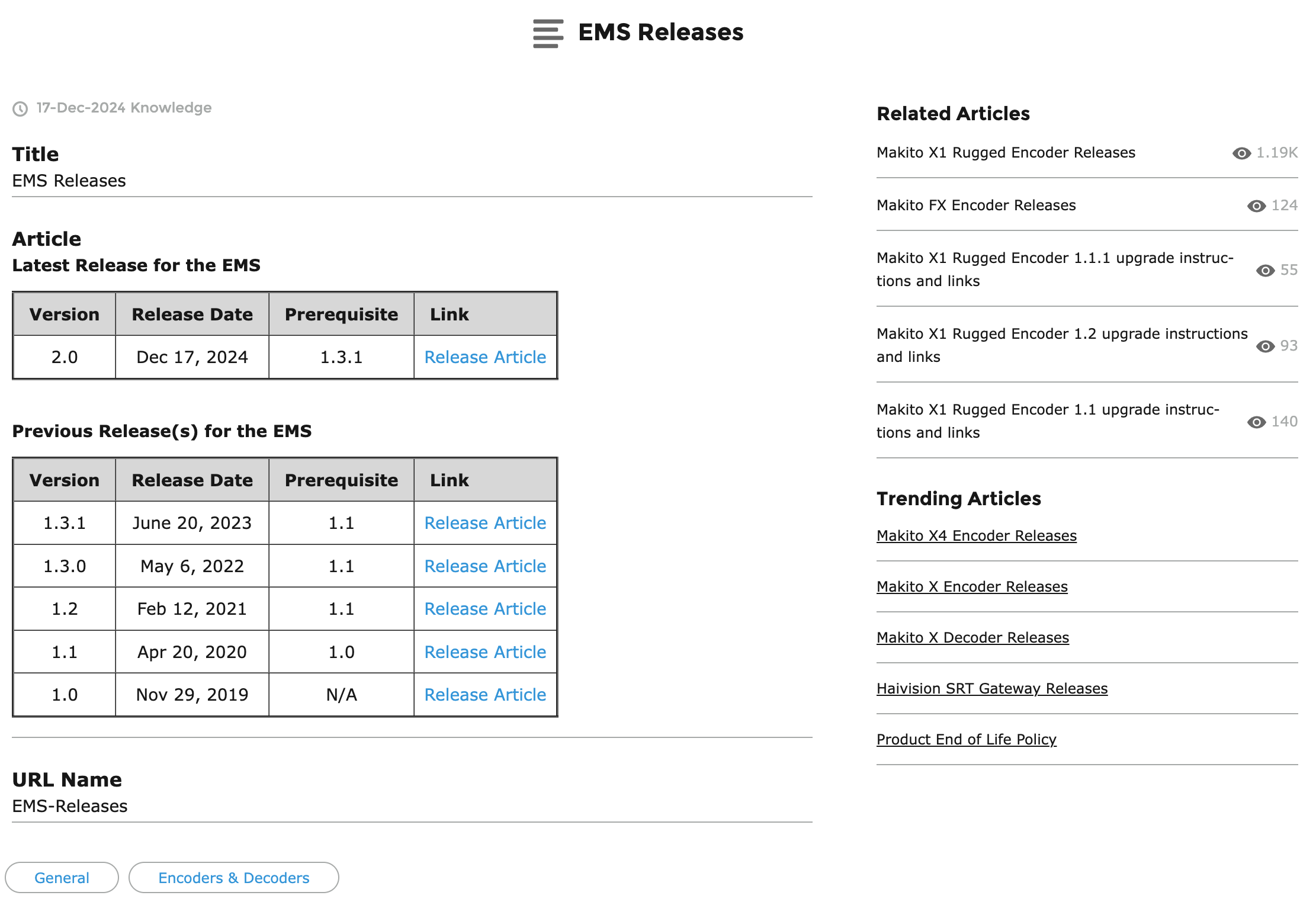Open Makito X1 Rugged Encoder 1.2 upgrade instructions
The height and width of the screenshot is (905, 1316).
[1062, 345]
